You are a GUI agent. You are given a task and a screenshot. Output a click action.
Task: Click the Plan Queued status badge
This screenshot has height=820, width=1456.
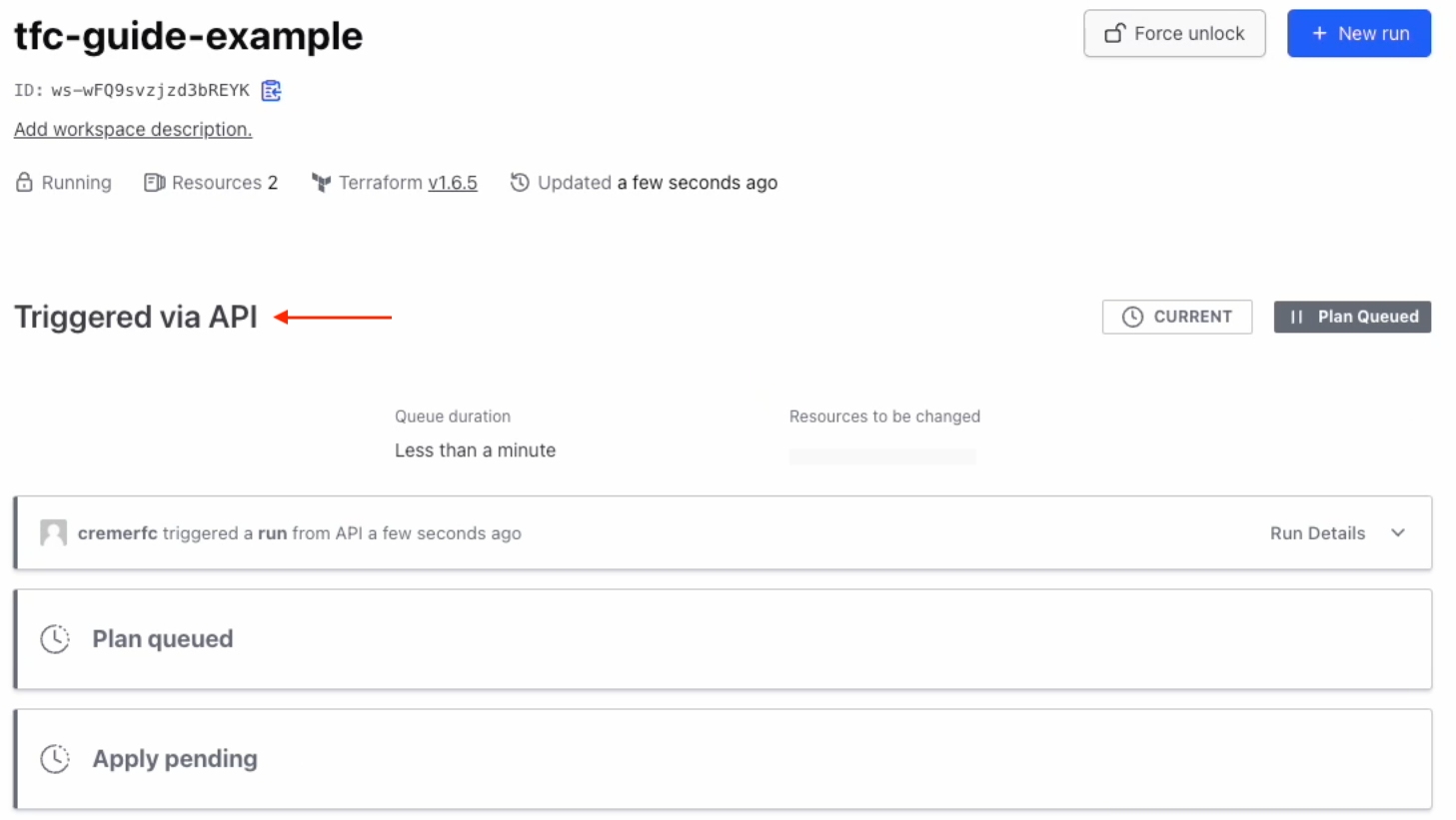[x=1352, y=317]
